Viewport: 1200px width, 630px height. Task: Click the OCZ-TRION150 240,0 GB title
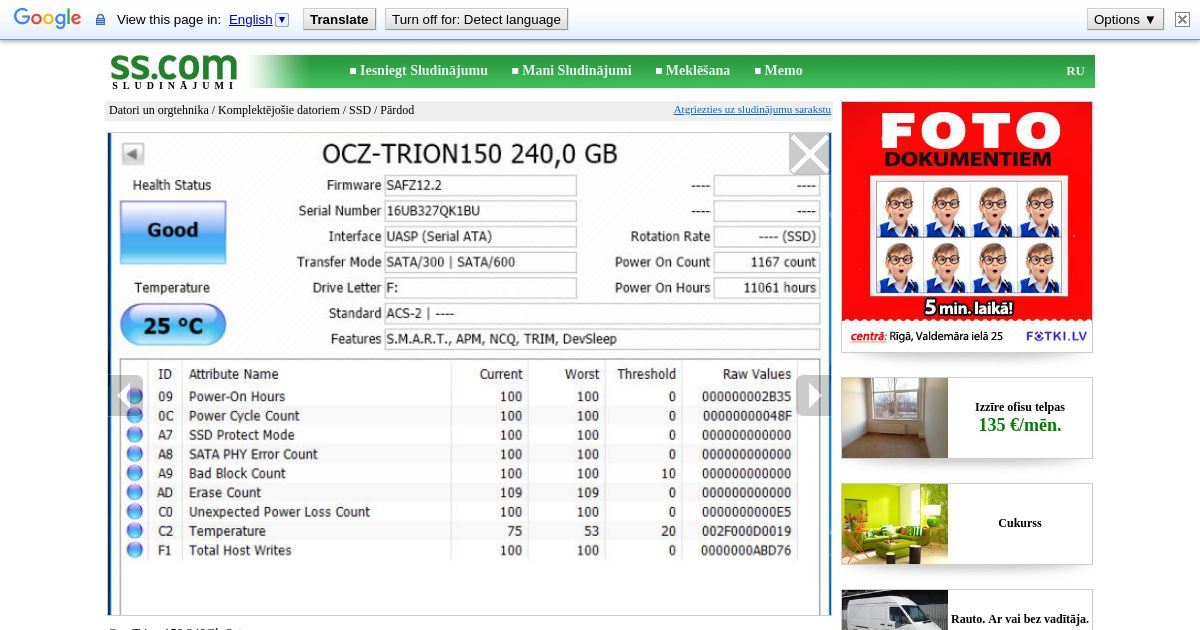tap(469, 154)
